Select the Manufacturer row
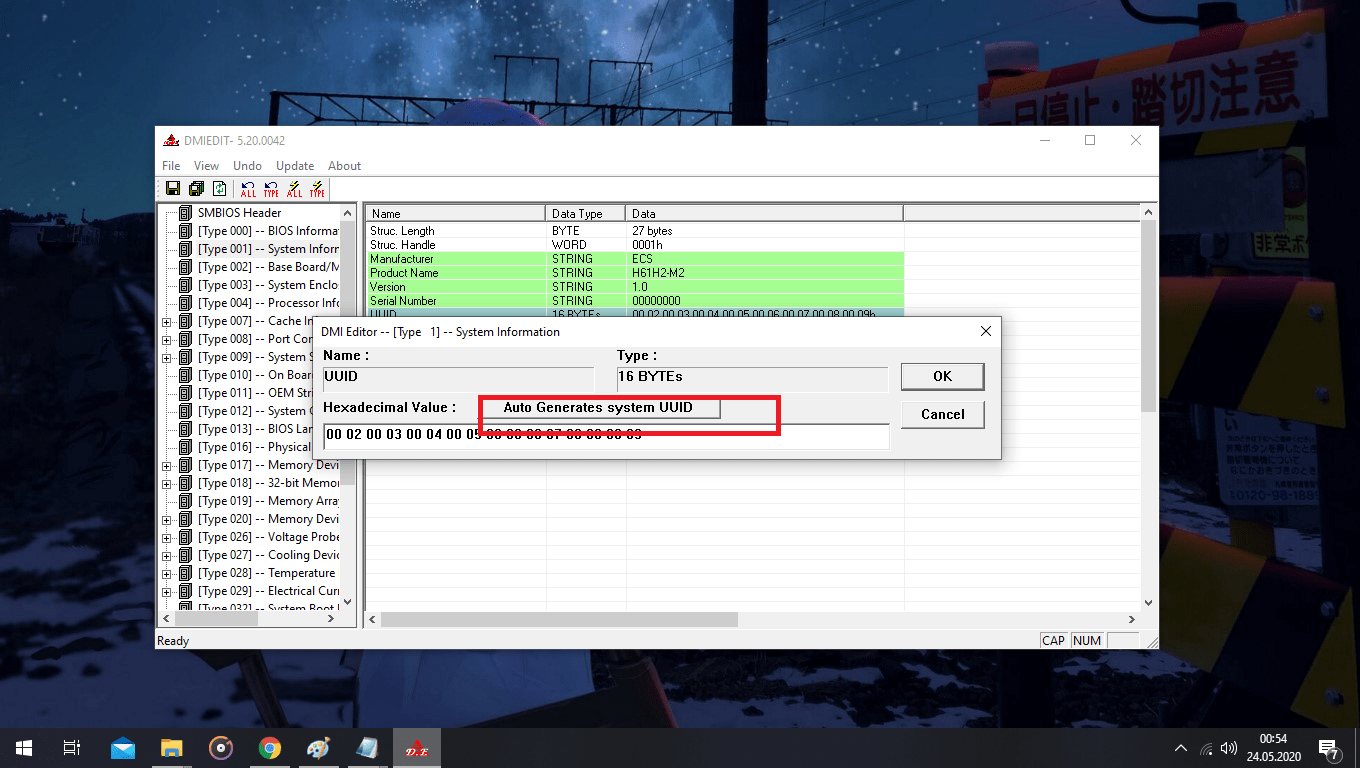This screenshot has height=768, width=1360. (634, 259)
